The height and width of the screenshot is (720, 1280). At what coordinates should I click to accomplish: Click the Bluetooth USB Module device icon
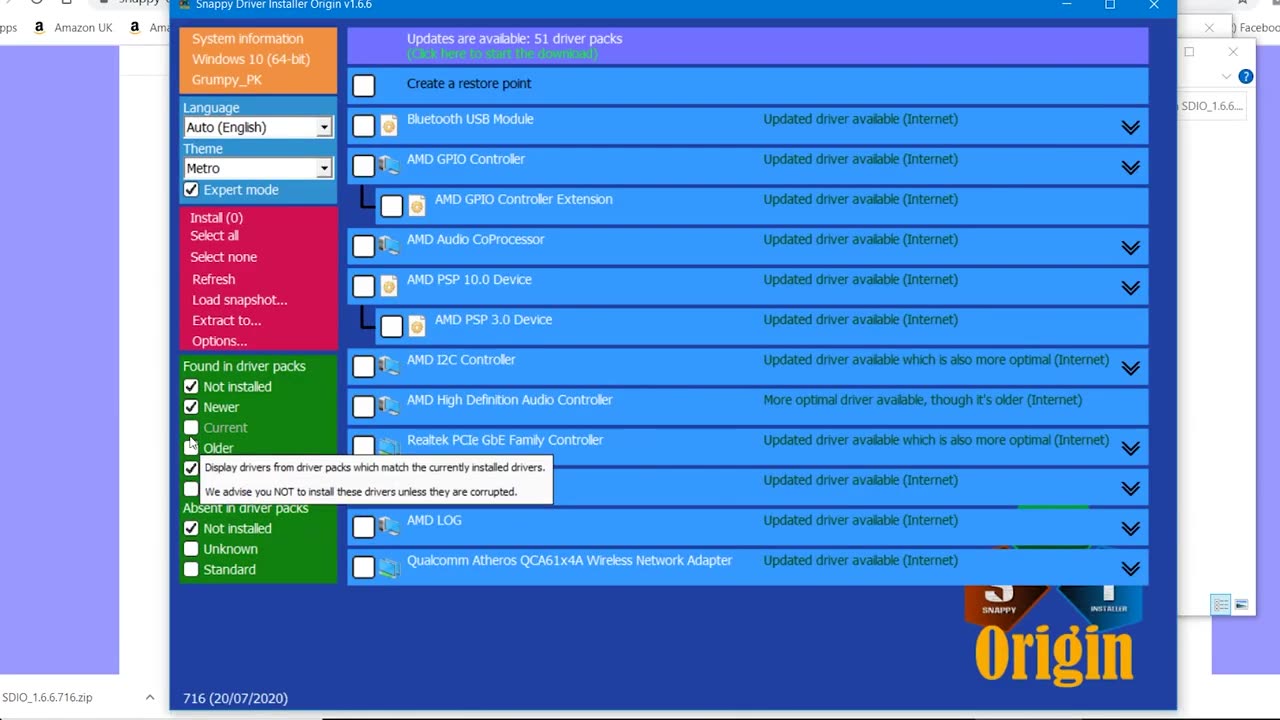pyautogui.click(x=389, y=126)
